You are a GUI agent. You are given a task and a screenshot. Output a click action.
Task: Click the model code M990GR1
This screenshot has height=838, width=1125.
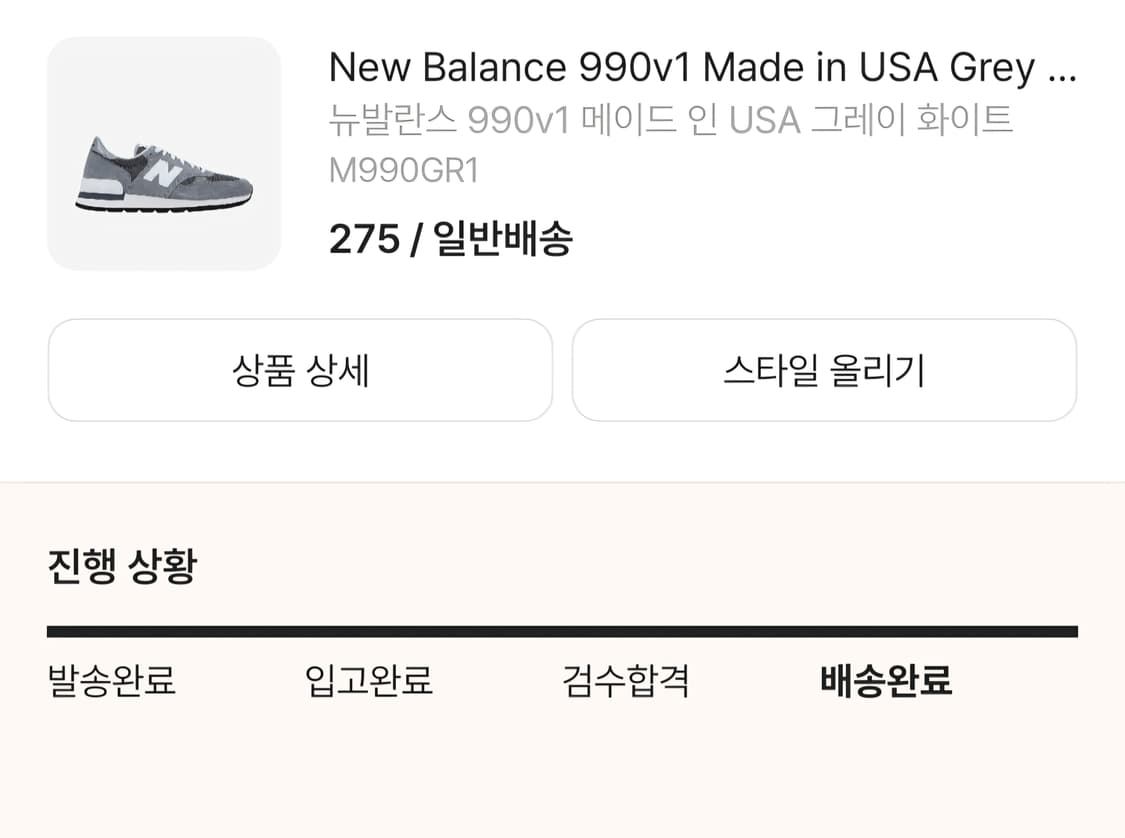[x=405, y=170]
